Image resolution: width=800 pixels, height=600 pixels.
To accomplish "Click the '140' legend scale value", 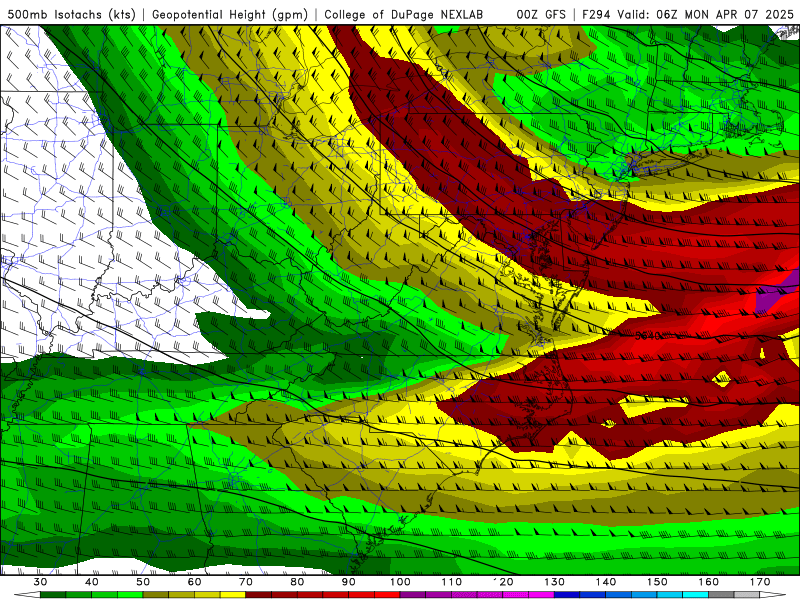I will pyautogui.click(x=606, y=582).
